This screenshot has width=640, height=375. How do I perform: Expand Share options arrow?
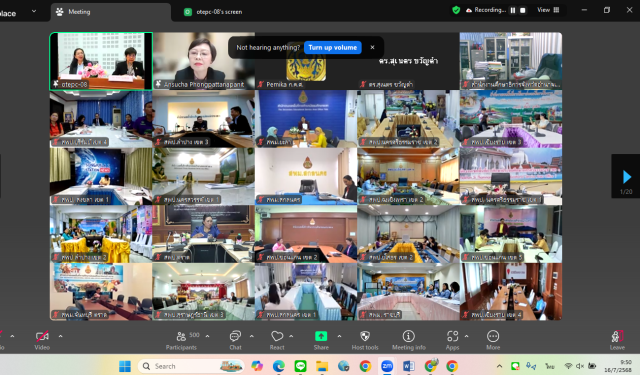[339, 336]
